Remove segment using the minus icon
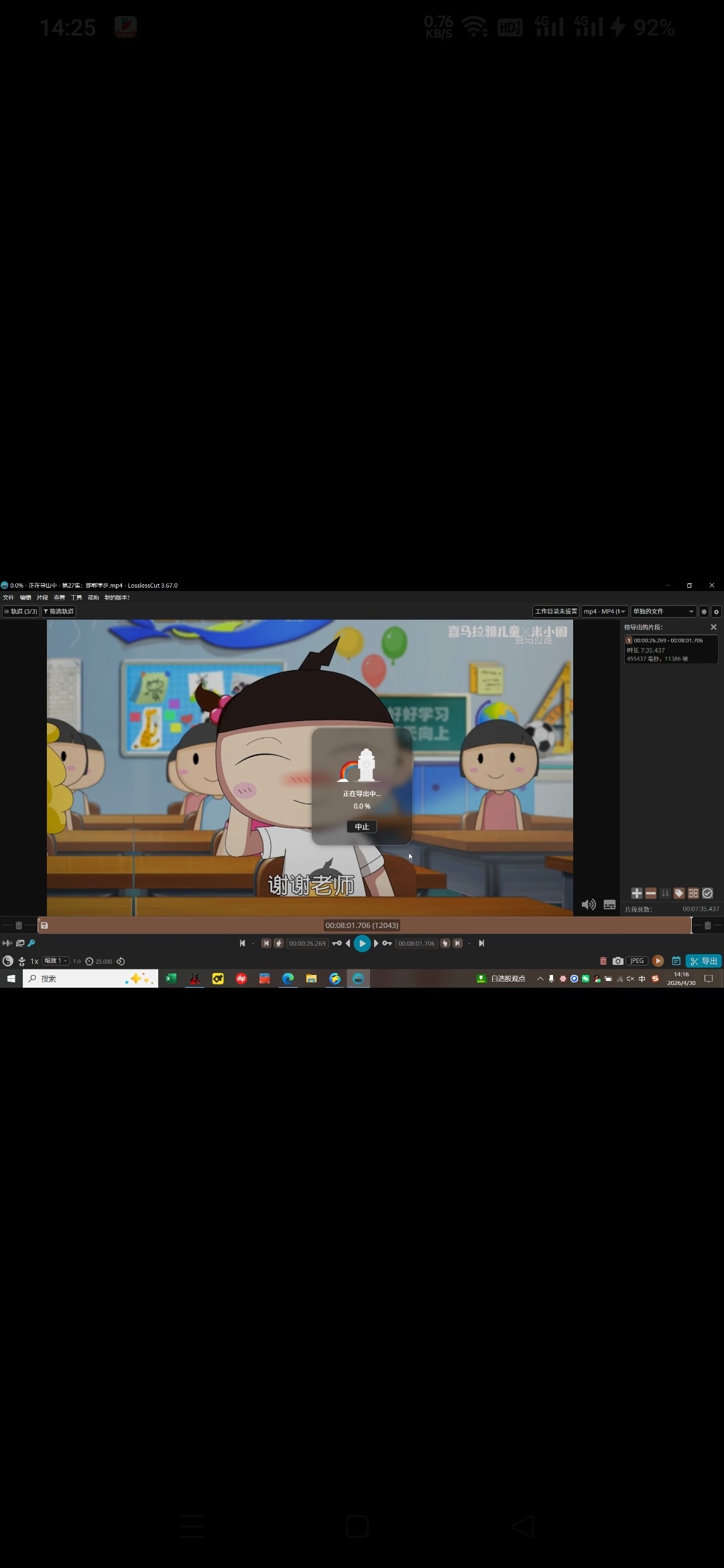This screenshot has width=724, height=1568. 651,893
